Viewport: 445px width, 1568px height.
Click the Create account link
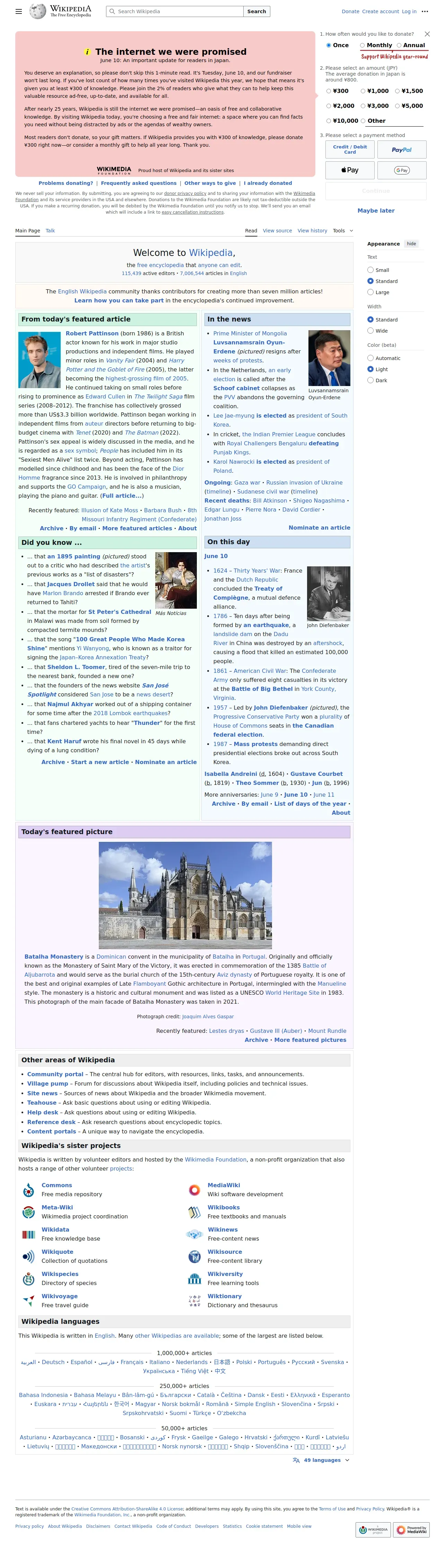coord(381,11)
